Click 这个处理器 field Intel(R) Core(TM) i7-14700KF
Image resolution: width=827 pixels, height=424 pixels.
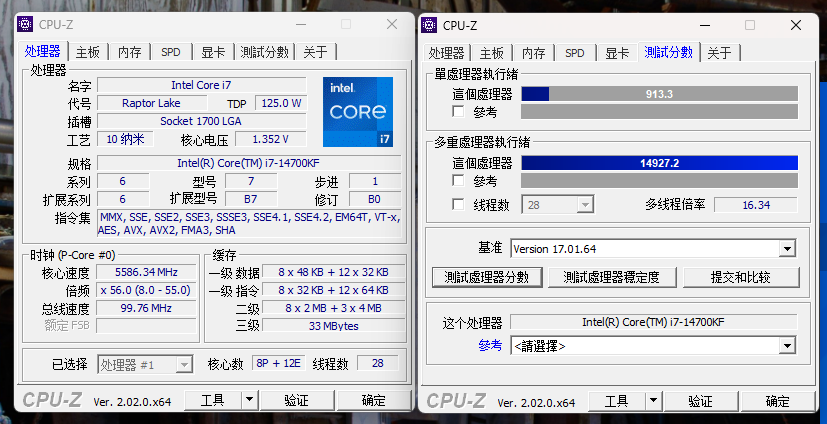[653, 322]
